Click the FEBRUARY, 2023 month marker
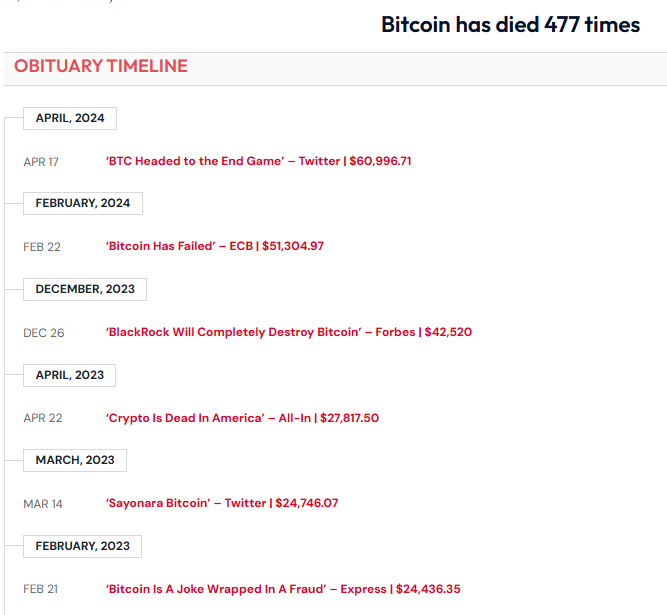The width and height of the screenshot is (667, 615). point(83,546)
